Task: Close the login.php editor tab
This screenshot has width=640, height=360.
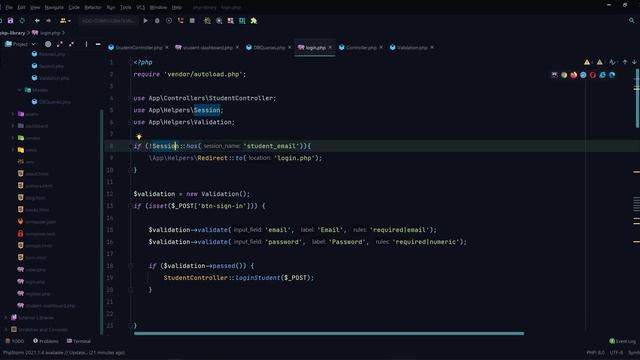Action: (330, 47)
